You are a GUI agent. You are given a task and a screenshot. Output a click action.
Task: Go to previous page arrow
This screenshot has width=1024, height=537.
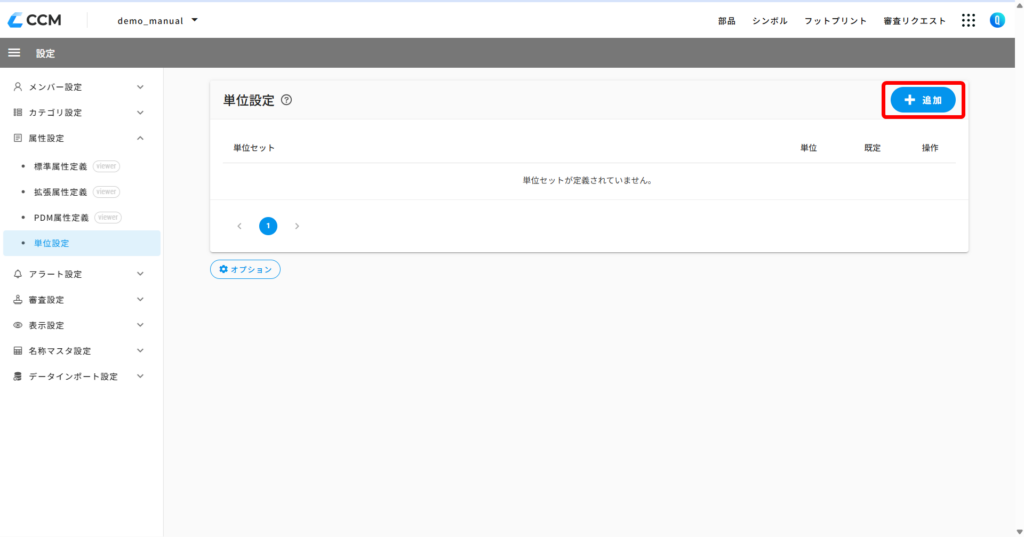(240, 226)
